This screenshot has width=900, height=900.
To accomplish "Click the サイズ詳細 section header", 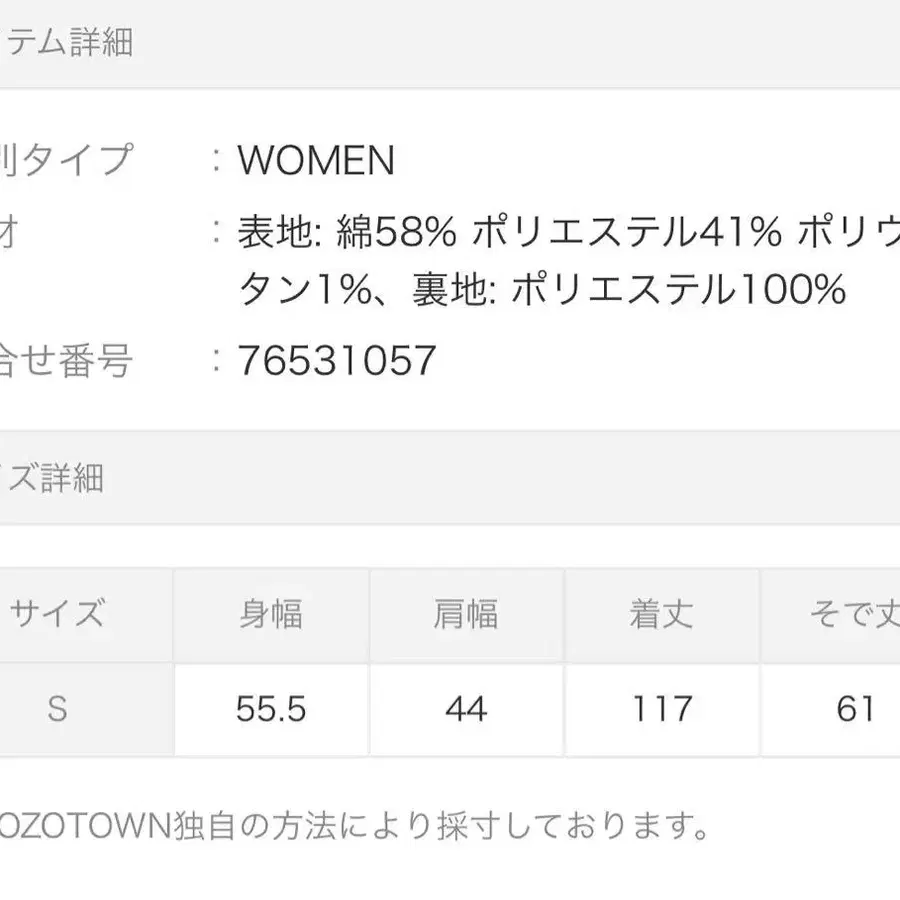I will [52, 477].
